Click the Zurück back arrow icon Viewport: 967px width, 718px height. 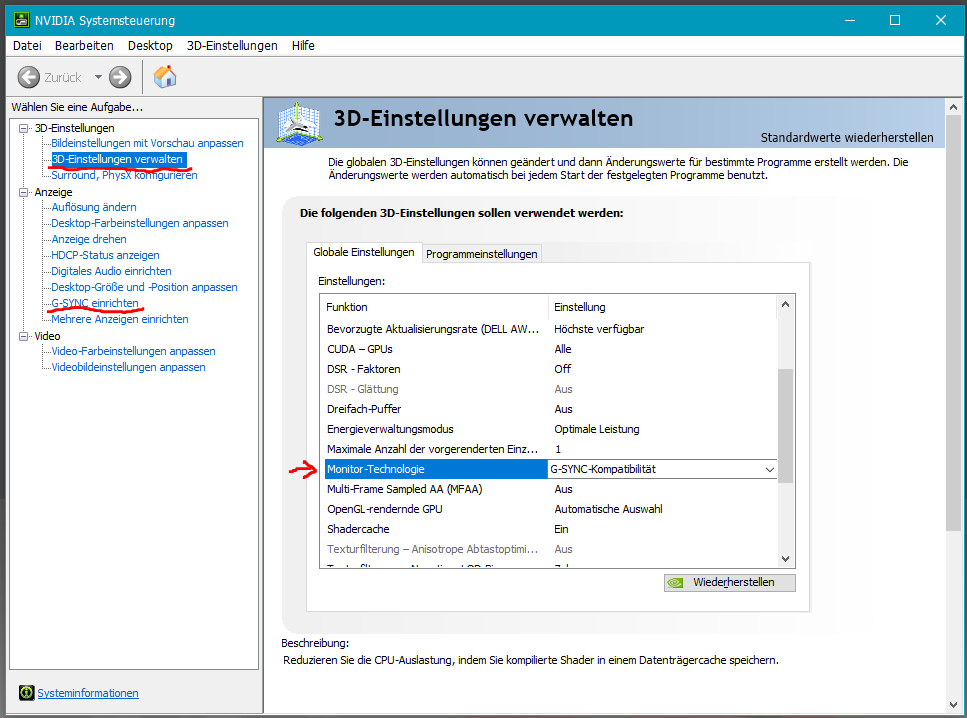tap(28, 77)
